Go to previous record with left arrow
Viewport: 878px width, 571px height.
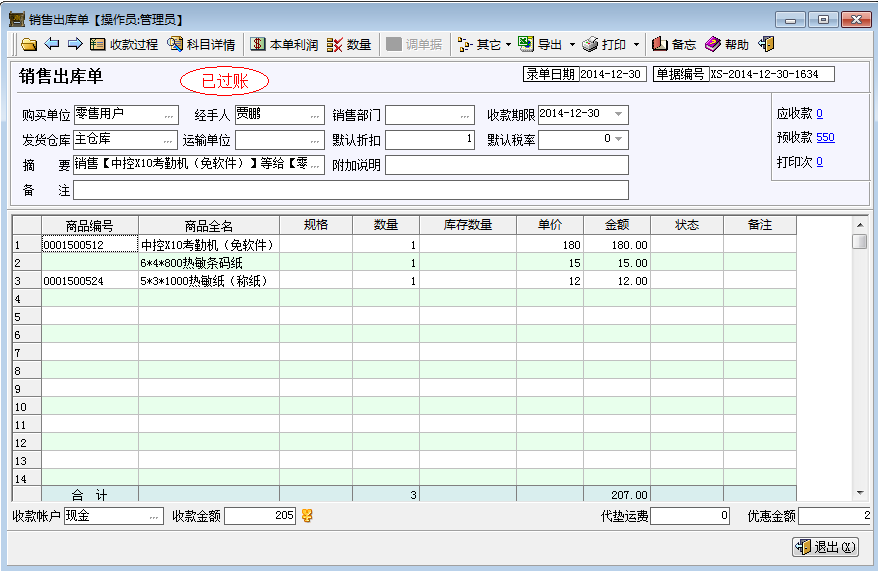pos(51,44)
